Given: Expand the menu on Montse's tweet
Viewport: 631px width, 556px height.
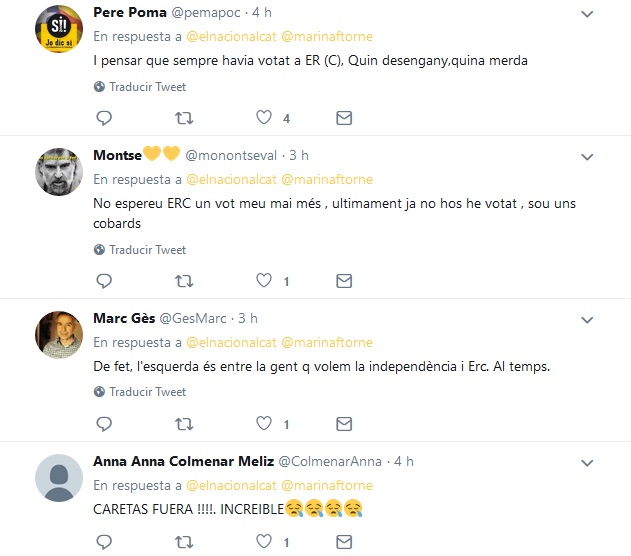Looking at the screenshot, I should click(x=588, y=157).
